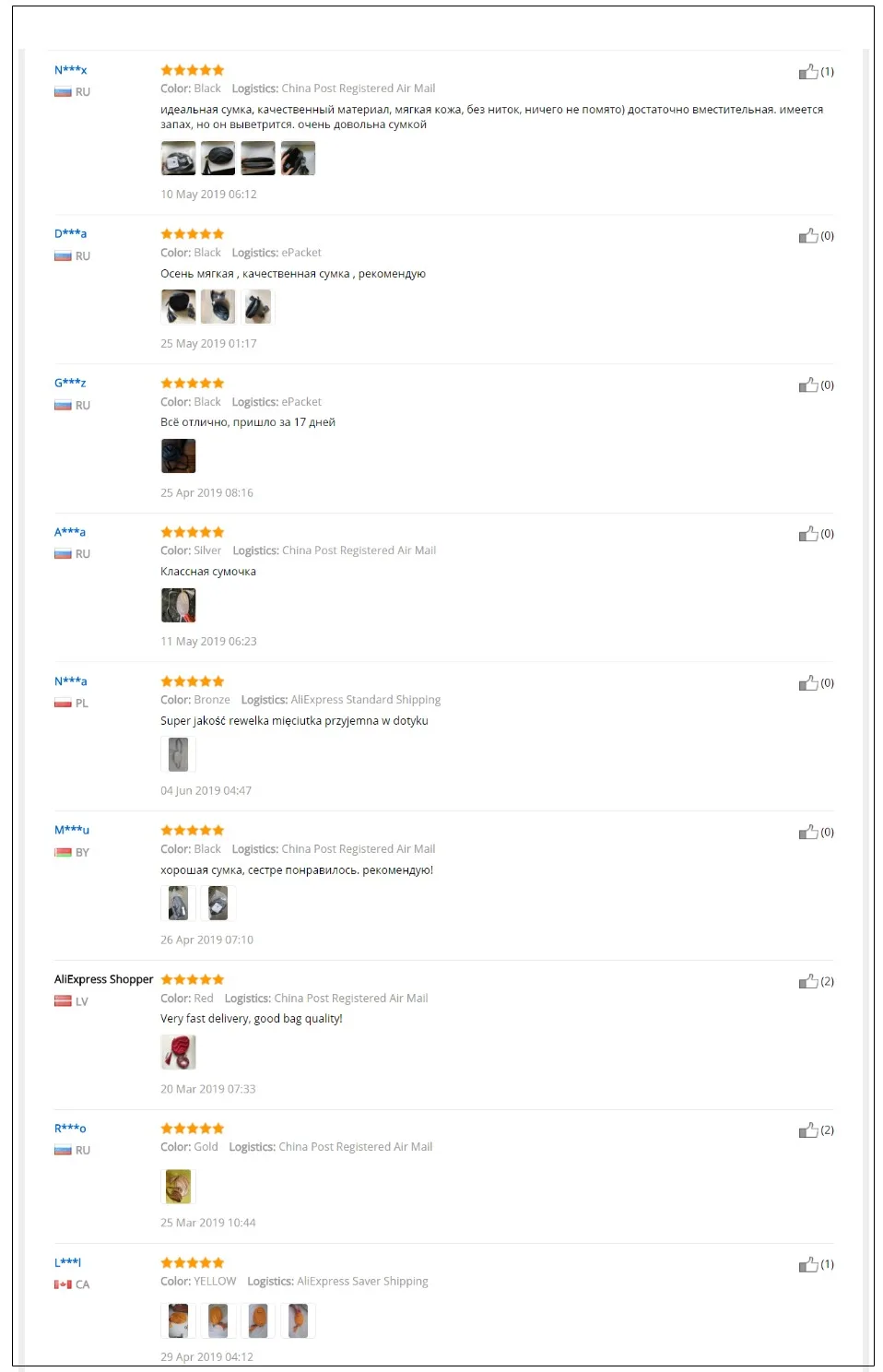Viewport: 883px width, 1372px height.
Task: Like the review by N***x from RU
Action: (807, 71)
